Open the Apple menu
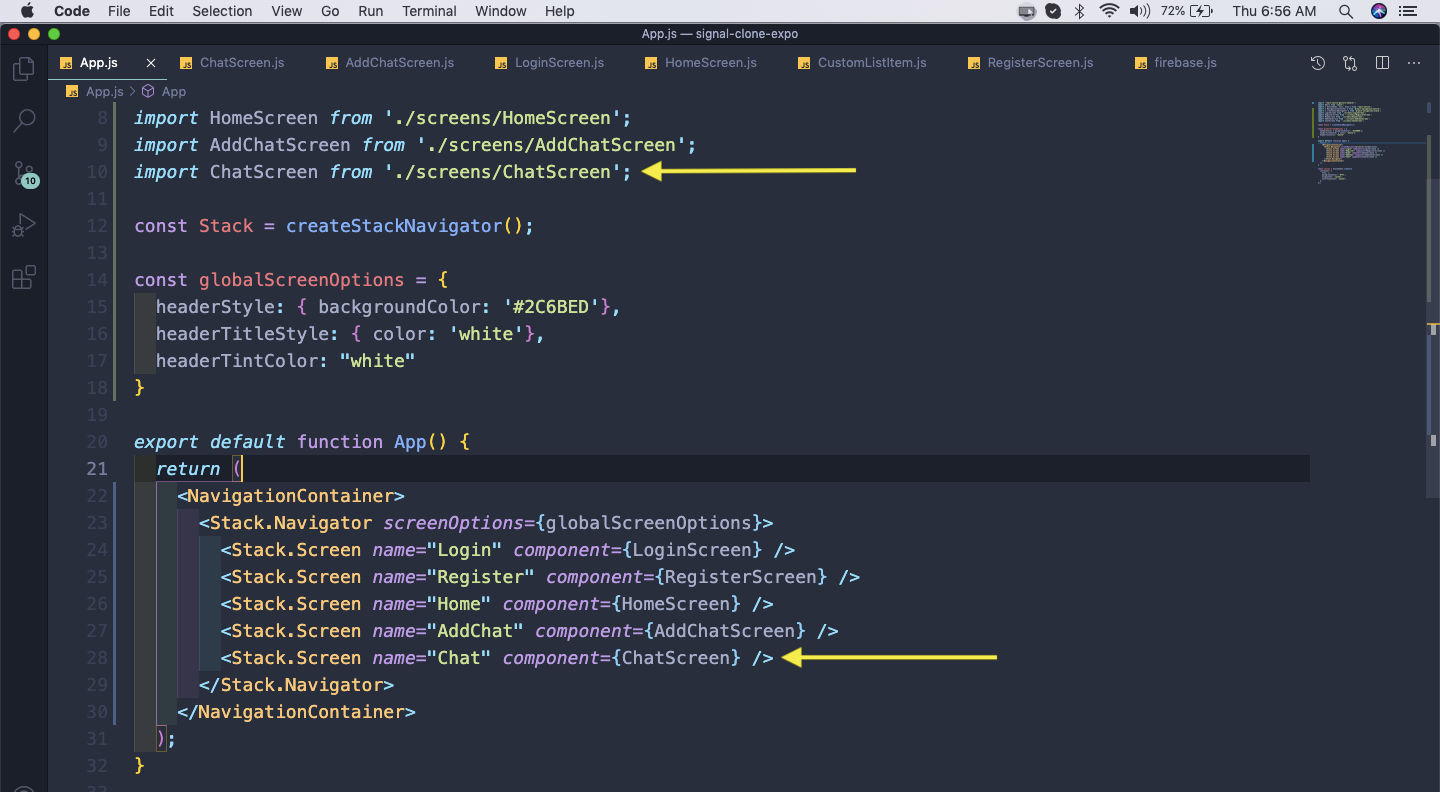The image size is (1440, 792). point(27,11)
